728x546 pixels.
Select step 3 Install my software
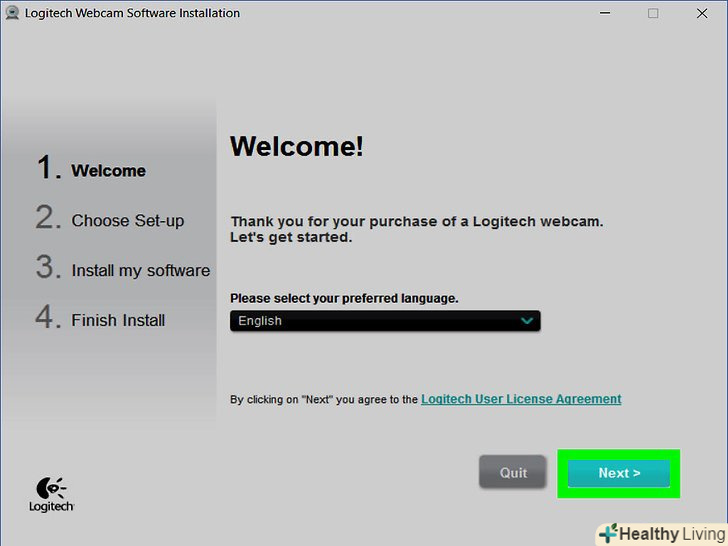(123, 269)
